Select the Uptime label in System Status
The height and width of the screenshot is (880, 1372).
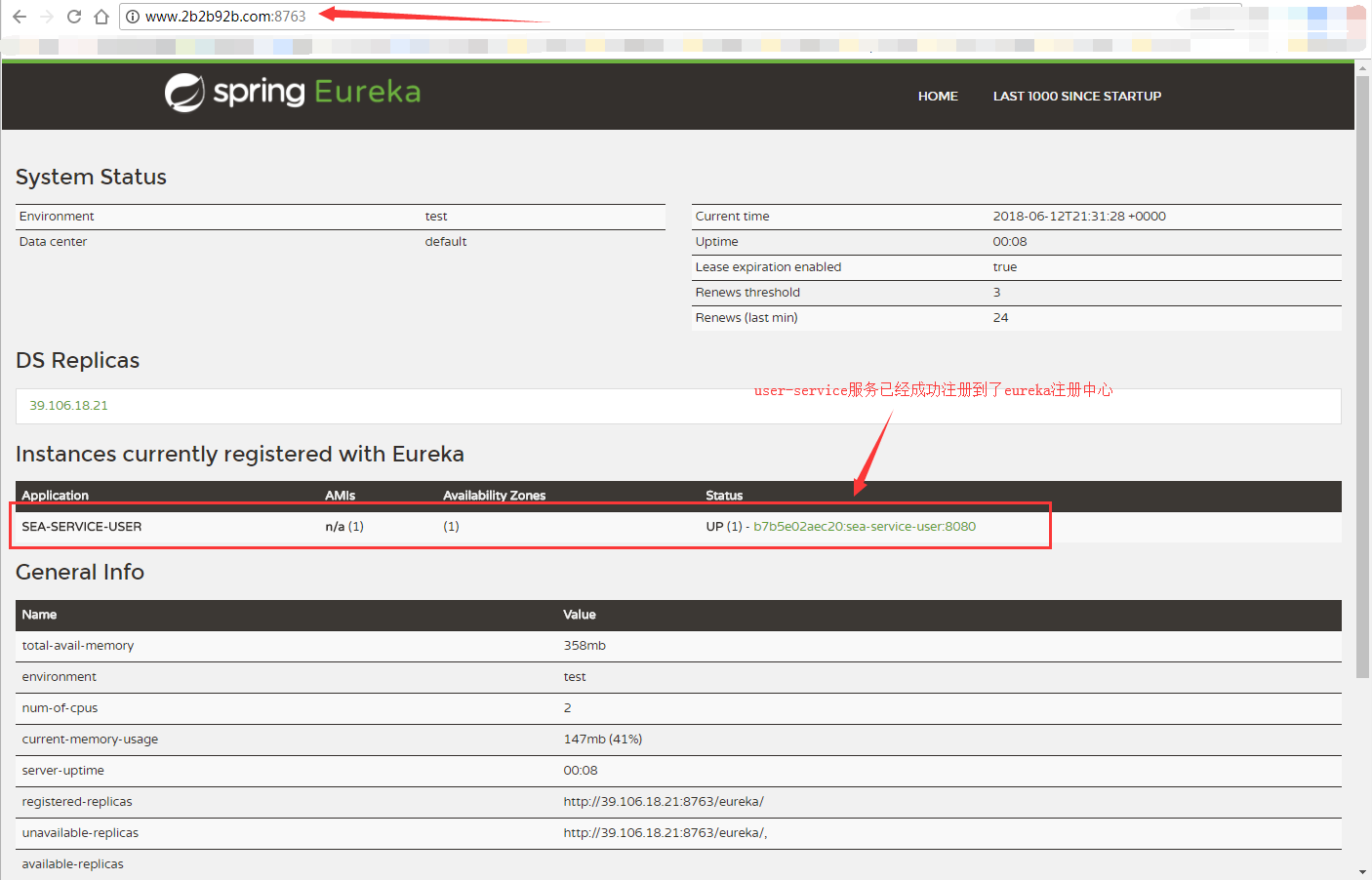[x=717, y=242]
